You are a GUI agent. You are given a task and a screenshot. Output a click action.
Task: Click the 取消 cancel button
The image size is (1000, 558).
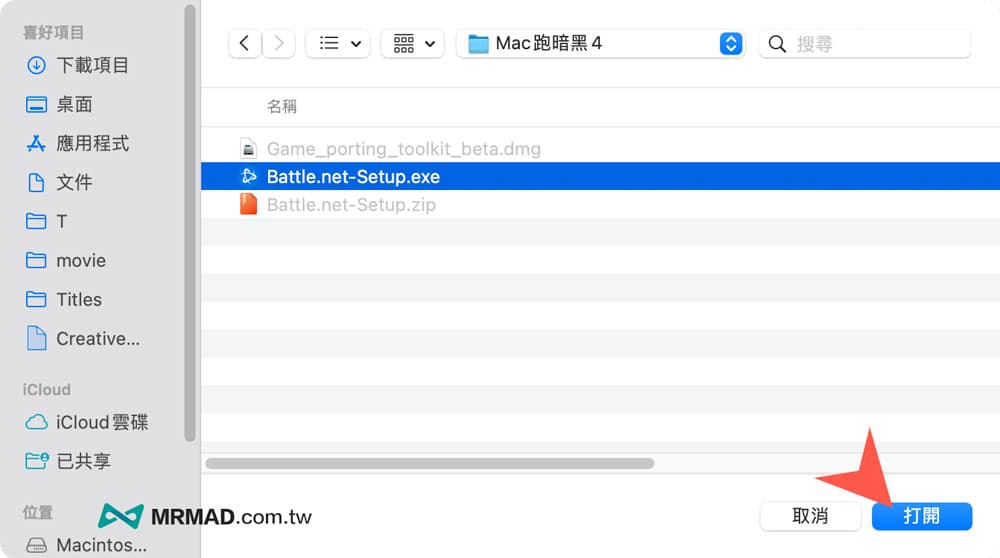(810, 516)
